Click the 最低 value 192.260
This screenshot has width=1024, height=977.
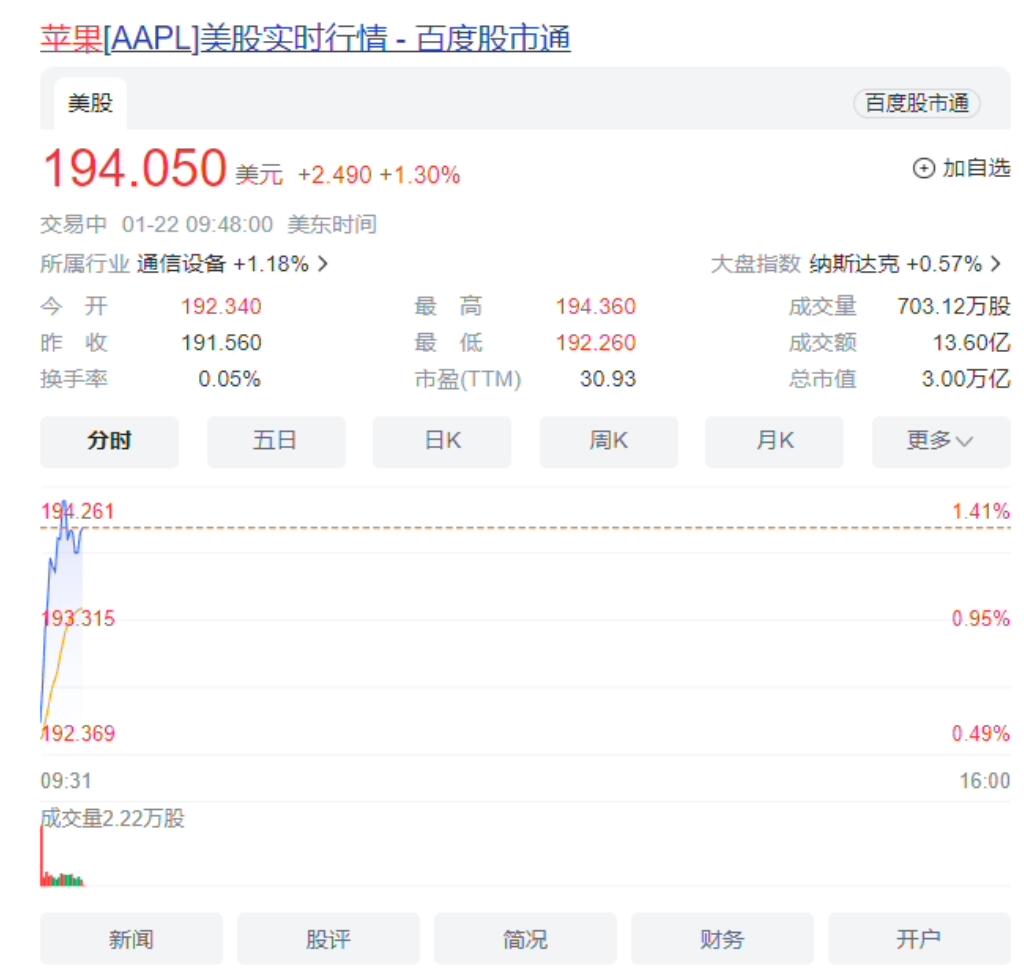(596, 342)
